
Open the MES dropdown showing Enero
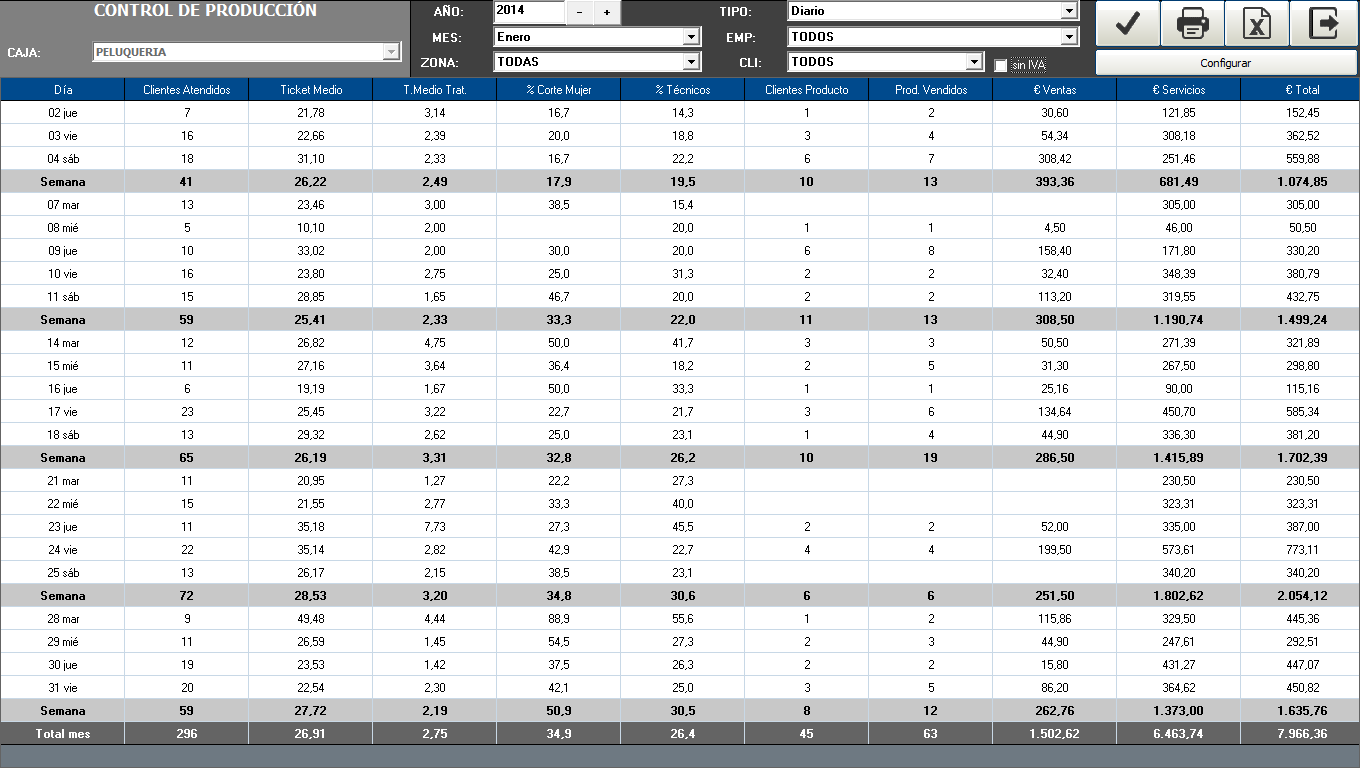(x=691, y=37)
